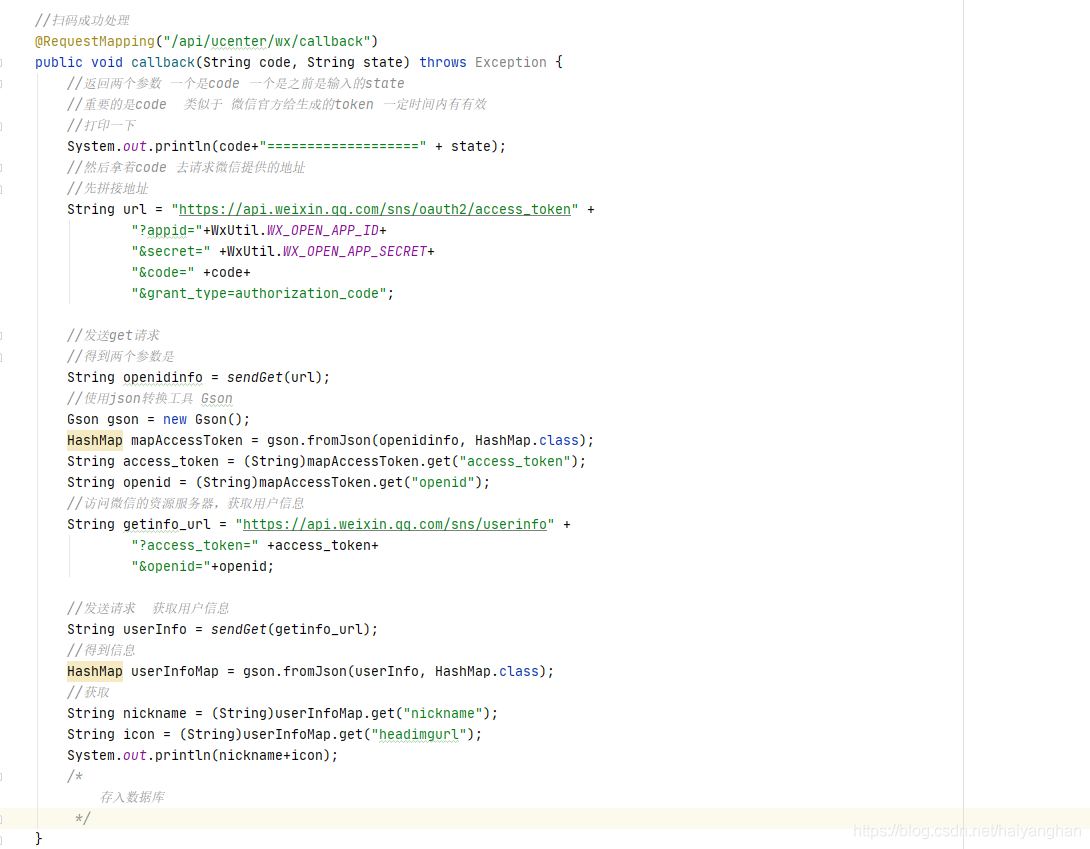Click the openidinfo variable declaration
Image resolution: width=1090 pixels, height=849 pixels.
163,377
